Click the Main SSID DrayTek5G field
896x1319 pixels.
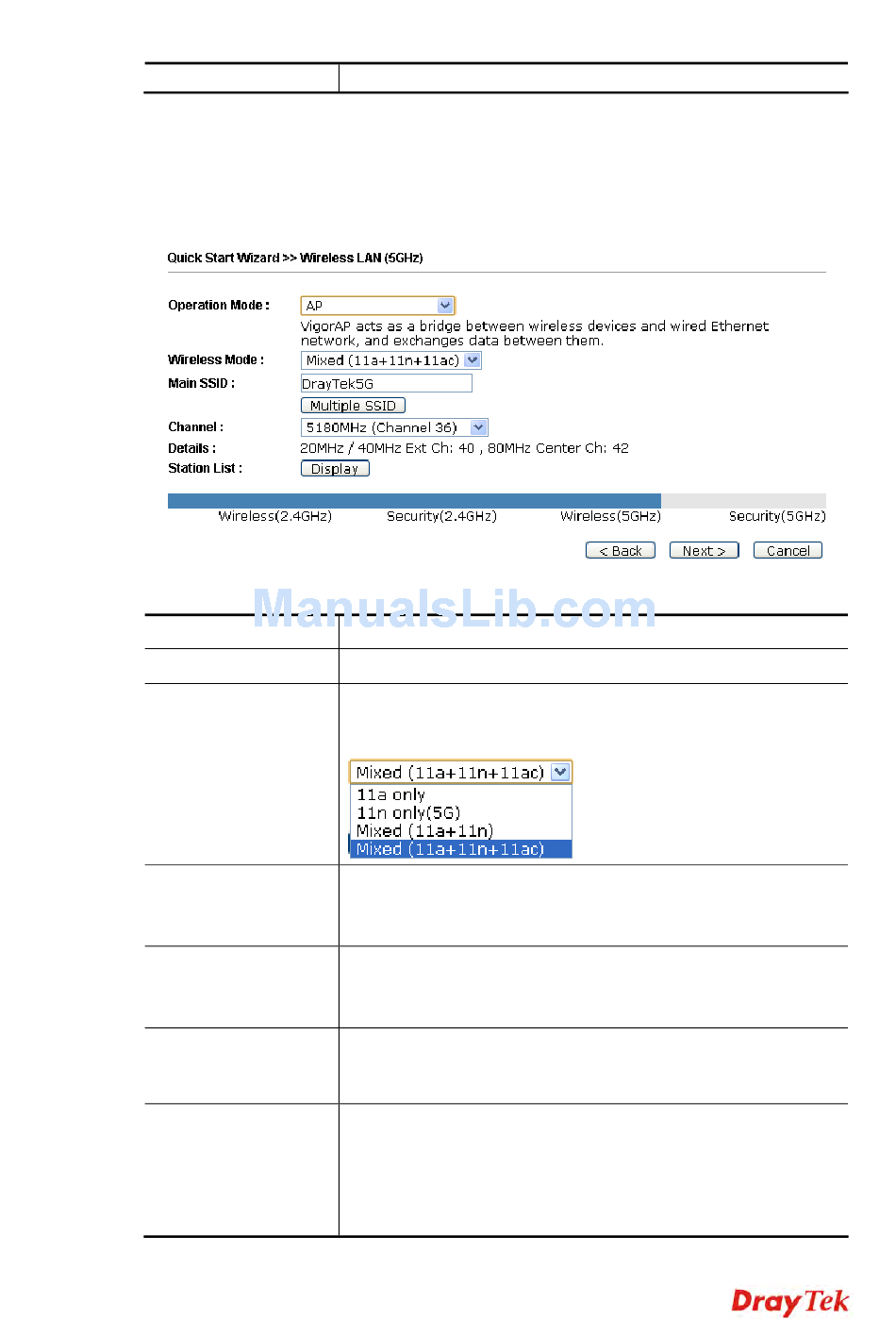click(x=386, y=383)
